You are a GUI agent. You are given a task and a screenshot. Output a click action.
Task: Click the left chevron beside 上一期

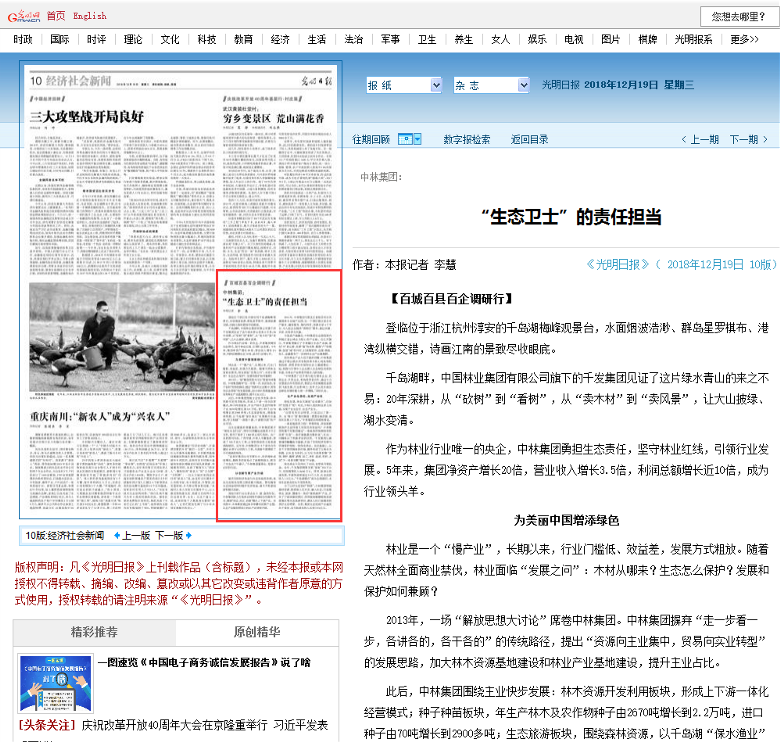point(684,140)
